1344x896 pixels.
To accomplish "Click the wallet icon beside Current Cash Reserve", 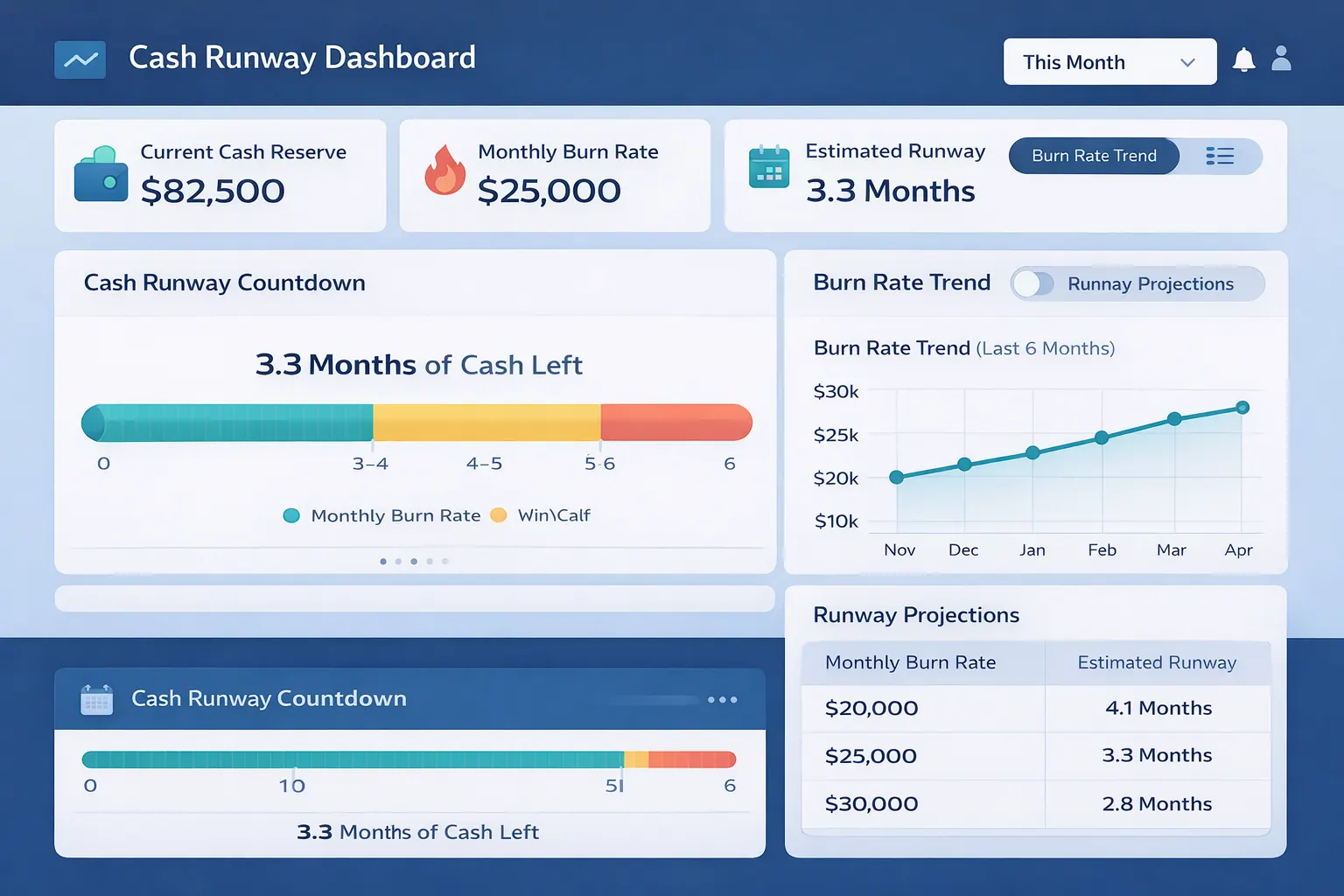I will point(101,174).
